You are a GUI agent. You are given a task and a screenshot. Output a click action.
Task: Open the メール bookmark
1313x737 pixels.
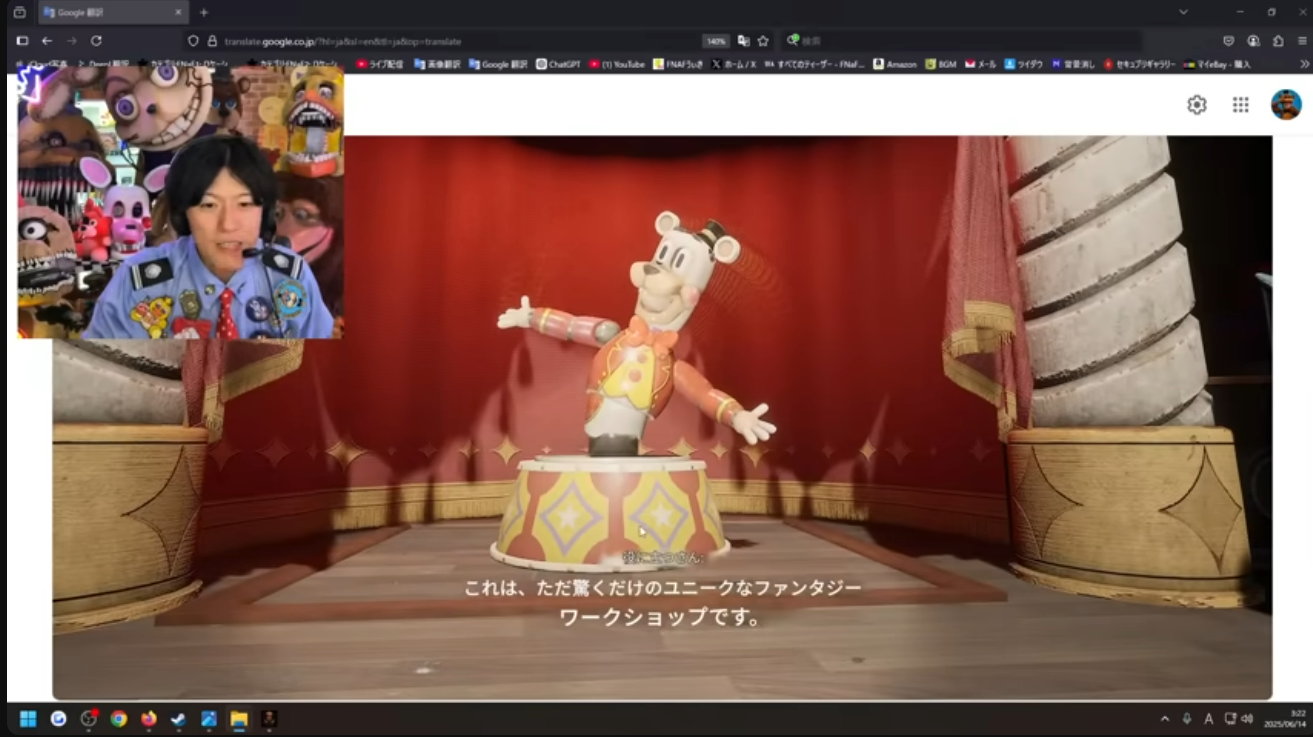click(980, 64)
